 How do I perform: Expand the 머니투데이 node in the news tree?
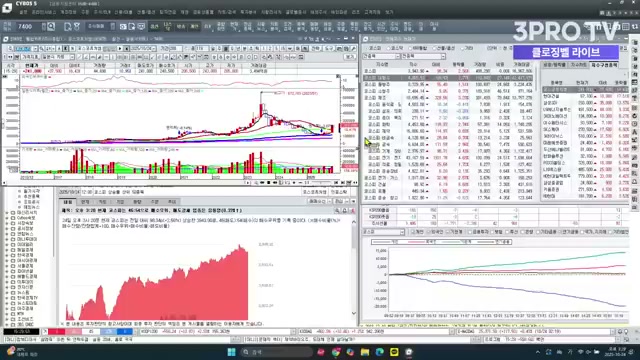coord(7,239)
